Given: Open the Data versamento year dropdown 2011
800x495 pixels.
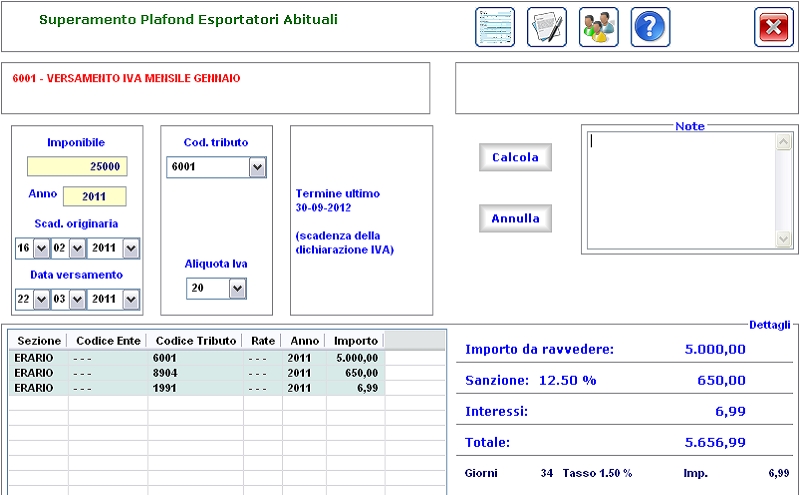Looking at the screenshot, I should point(131,300).
